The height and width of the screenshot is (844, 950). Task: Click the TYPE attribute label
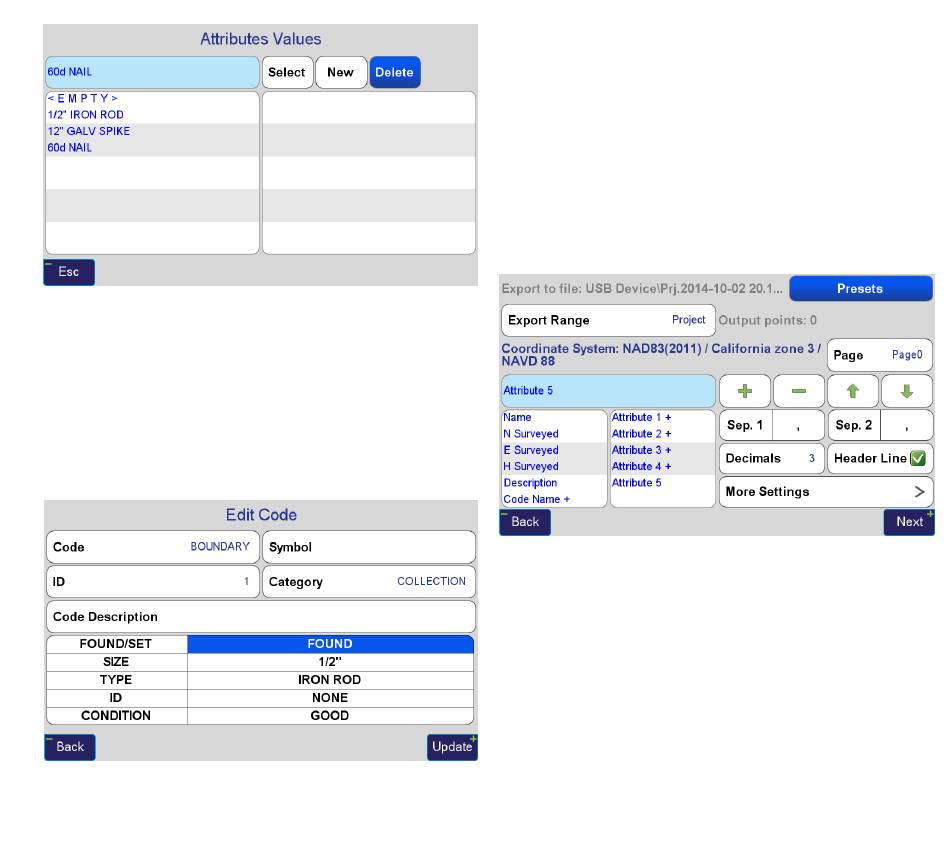click(116, 680)
